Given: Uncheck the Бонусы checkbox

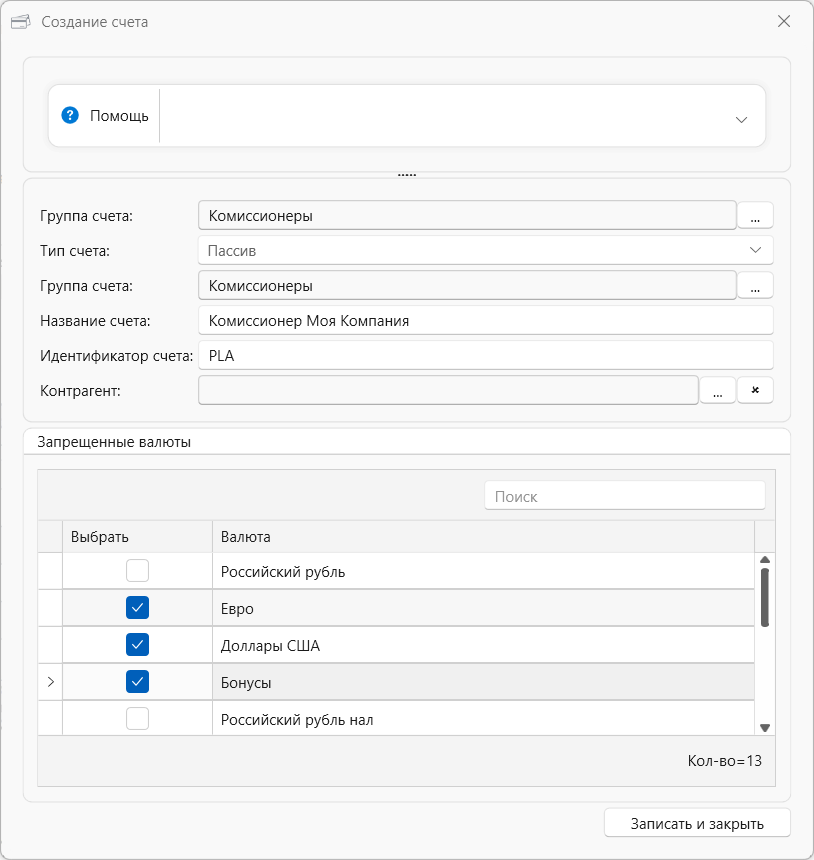Looking at the screenshot, I should (137, 682).
